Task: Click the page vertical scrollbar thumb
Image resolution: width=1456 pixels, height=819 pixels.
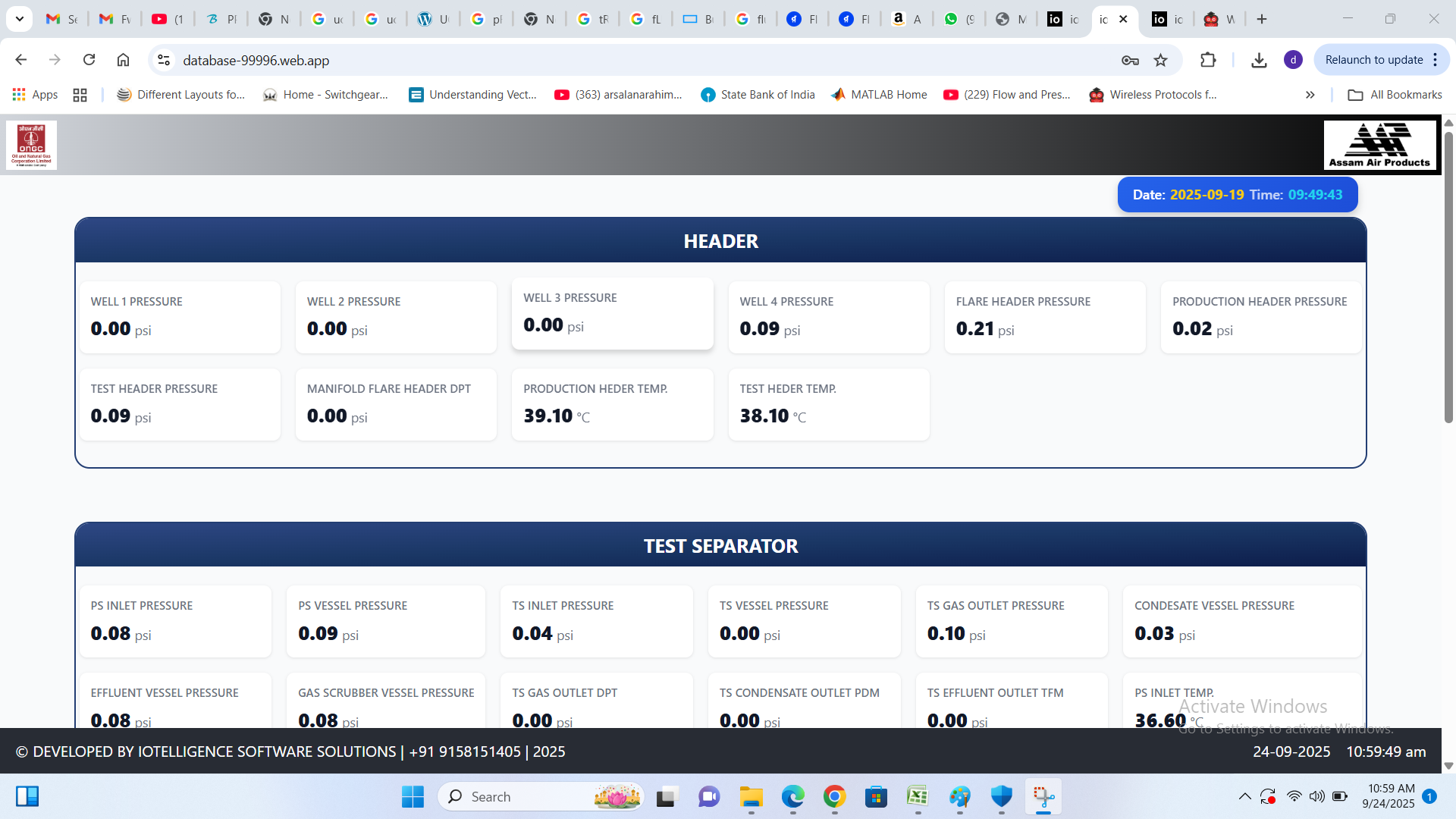Action: tap(1448, 277)
